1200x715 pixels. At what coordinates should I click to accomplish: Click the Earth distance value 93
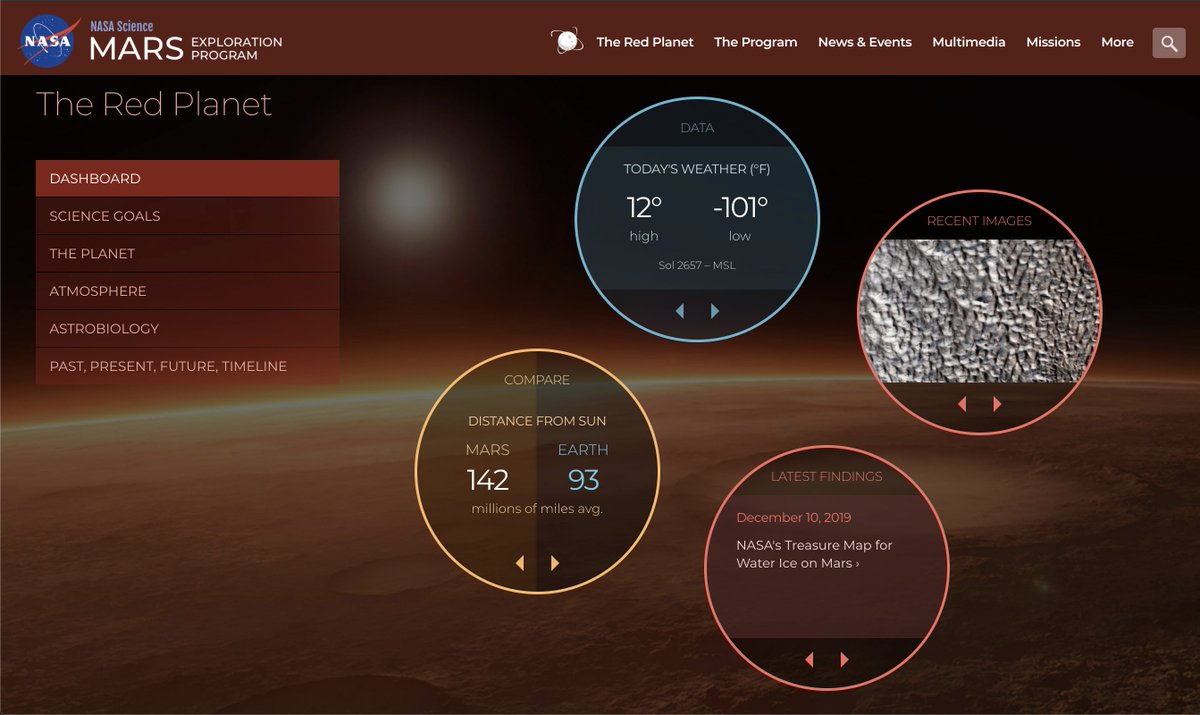point(583,480)
